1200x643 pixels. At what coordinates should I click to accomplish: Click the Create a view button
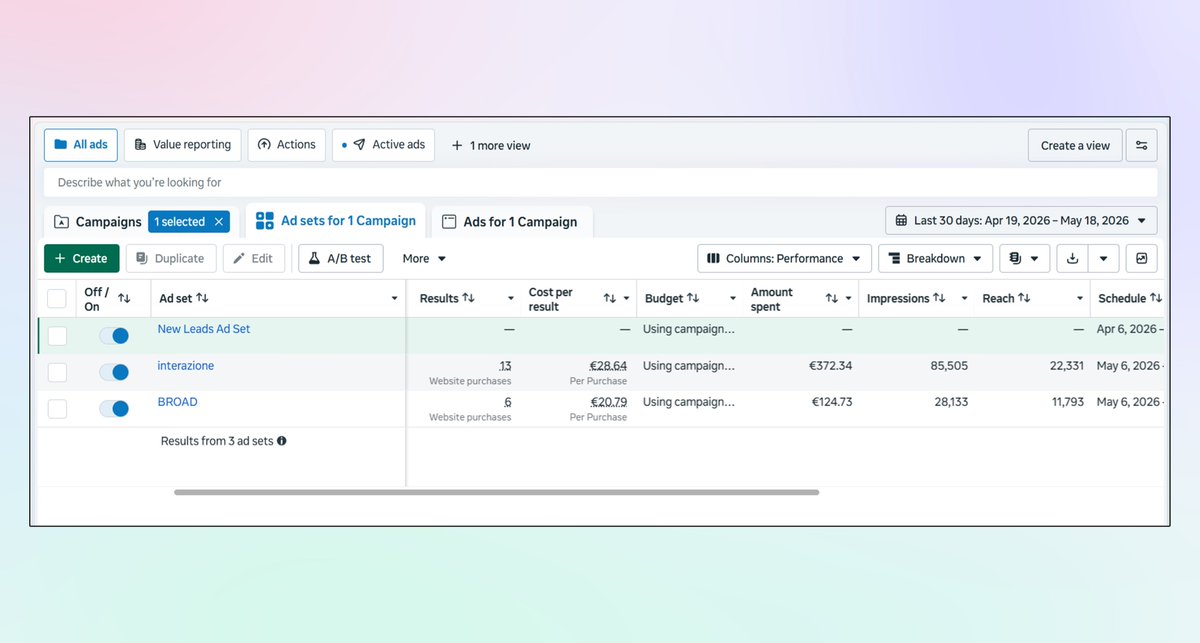(x=1075, y=145)
